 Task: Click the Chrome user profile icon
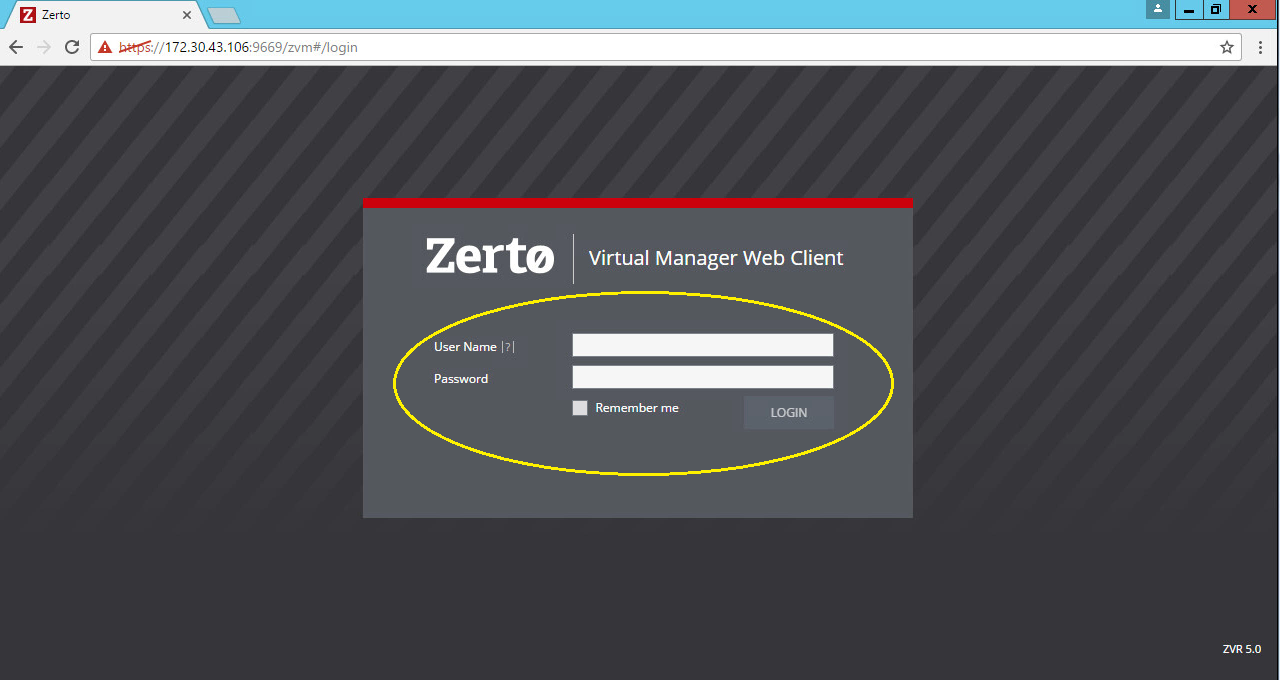click(x=1158, y=9)
